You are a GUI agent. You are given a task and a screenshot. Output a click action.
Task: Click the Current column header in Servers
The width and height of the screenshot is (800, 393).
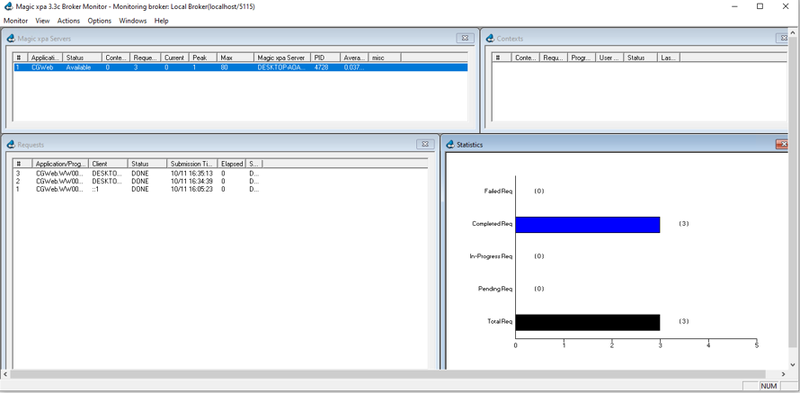pyautogui.click(x=175, y=58)
